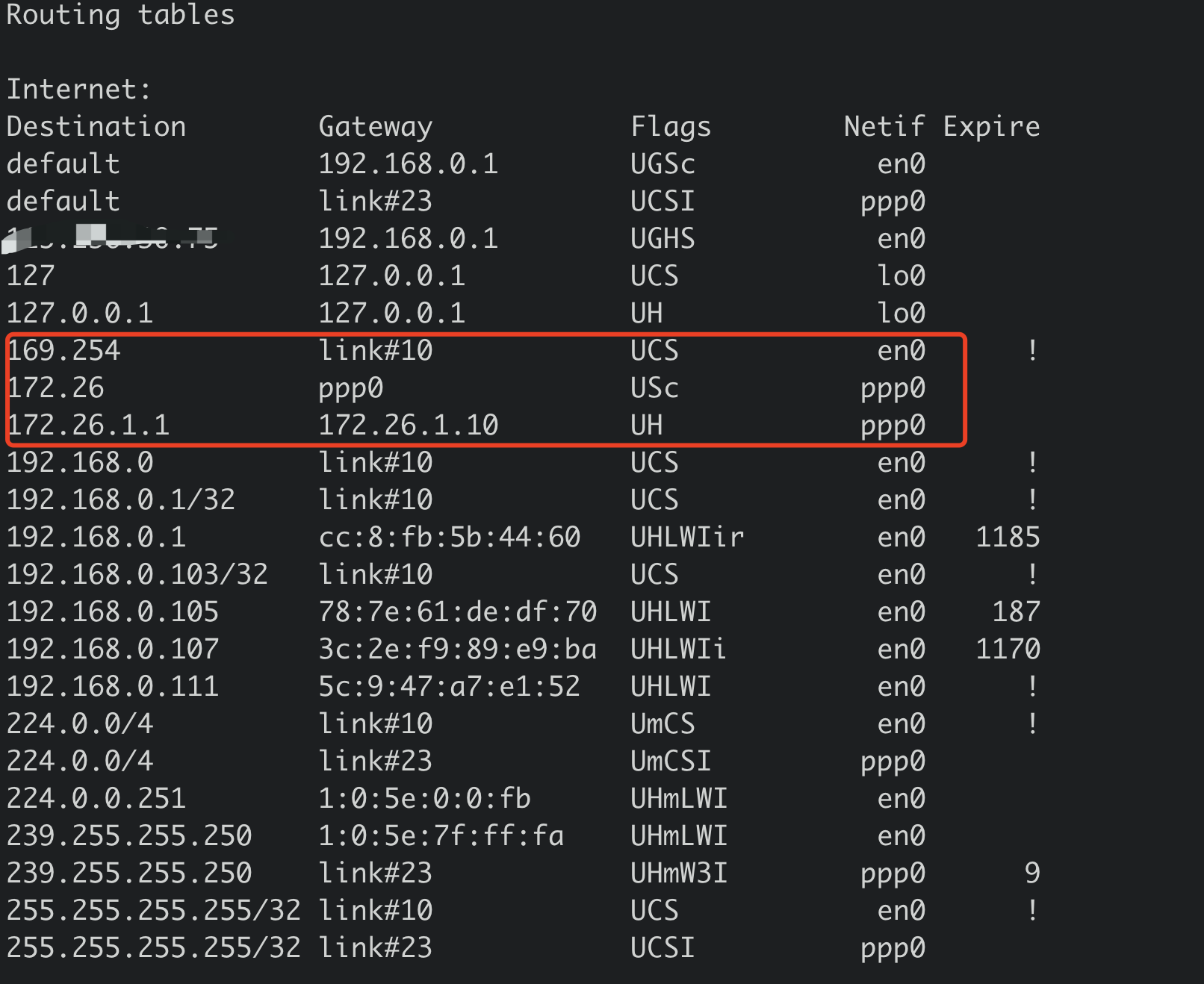Click the Netif column header
This screenshot has height=984, width=1204.
click(884, 127)
